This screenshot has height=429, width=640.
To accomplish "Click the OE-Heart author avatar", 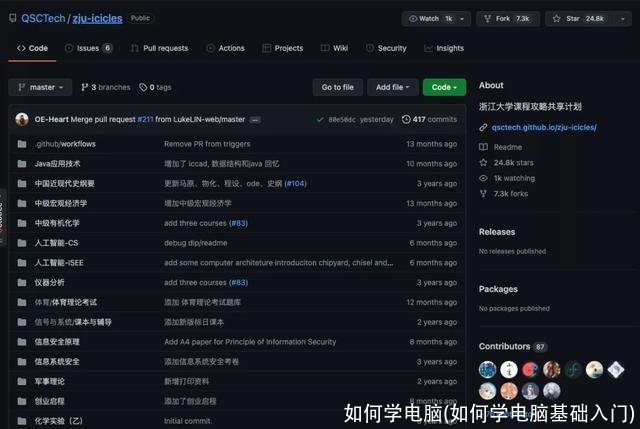I will coord(22,119).
